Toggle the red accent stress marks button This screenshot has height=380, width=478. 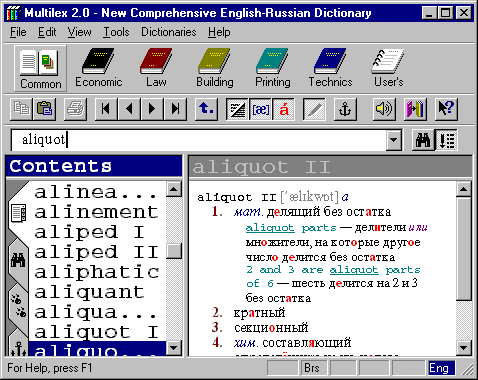coord(284,109)
